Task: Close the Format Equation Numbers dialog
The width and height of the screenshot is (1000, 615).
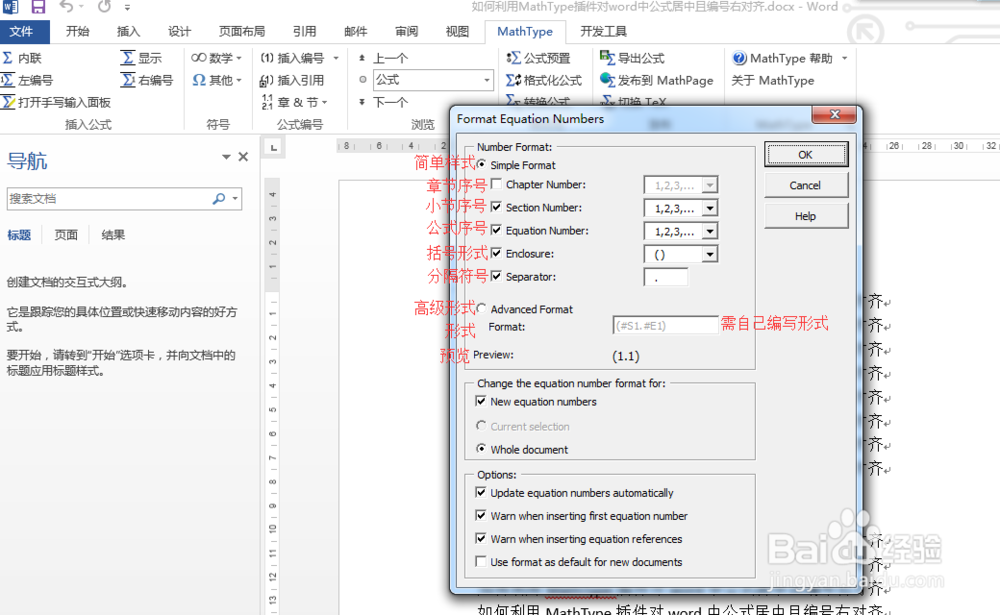Action: click(x=834, y=115)
